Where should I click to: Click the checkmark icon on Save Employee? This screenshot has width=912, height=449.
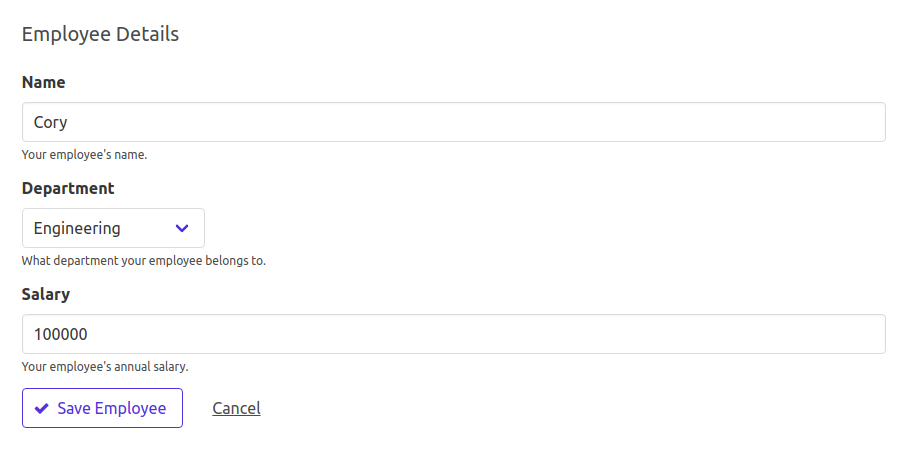[41, 408]
